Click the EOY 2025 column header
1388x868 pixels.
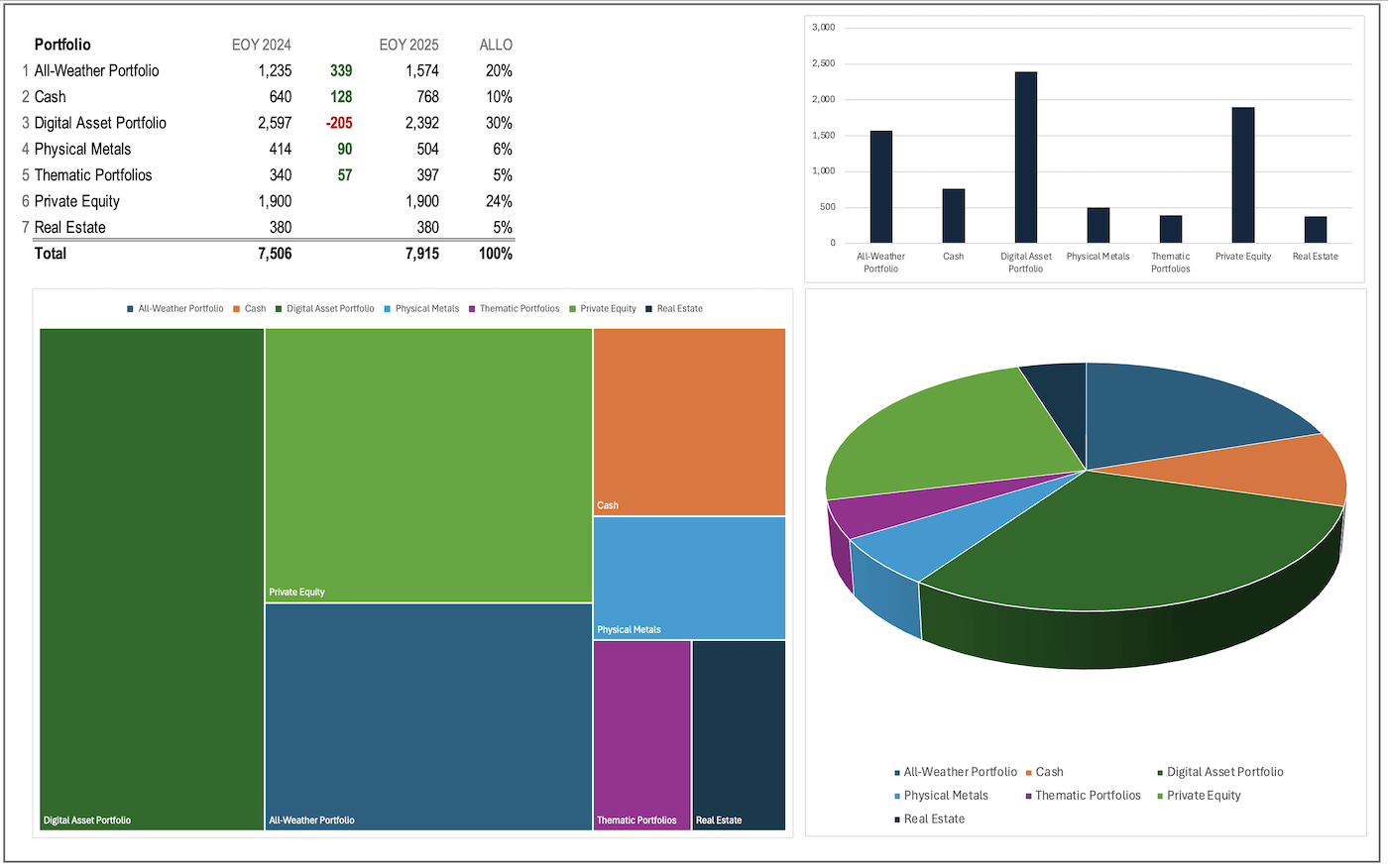pos(408,45)
